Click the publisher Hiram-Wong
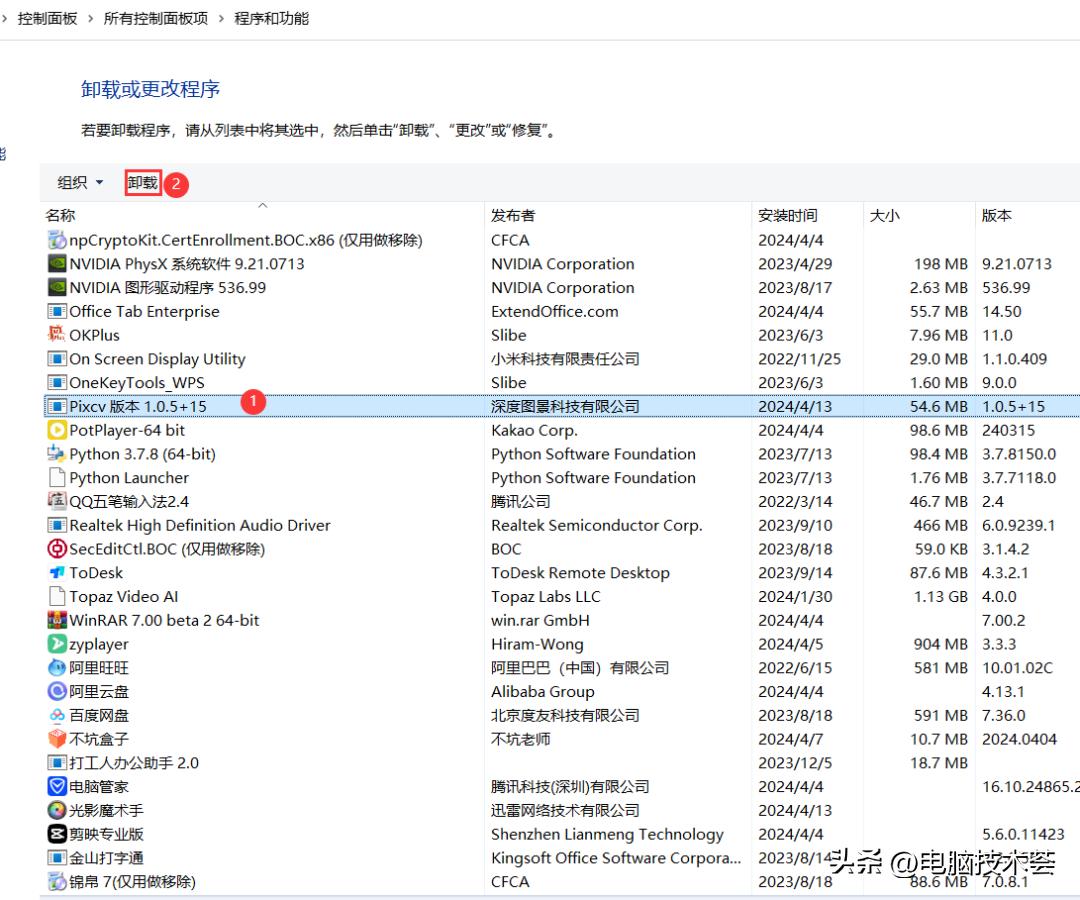The image size is (1080, 900). coord(537,644)
